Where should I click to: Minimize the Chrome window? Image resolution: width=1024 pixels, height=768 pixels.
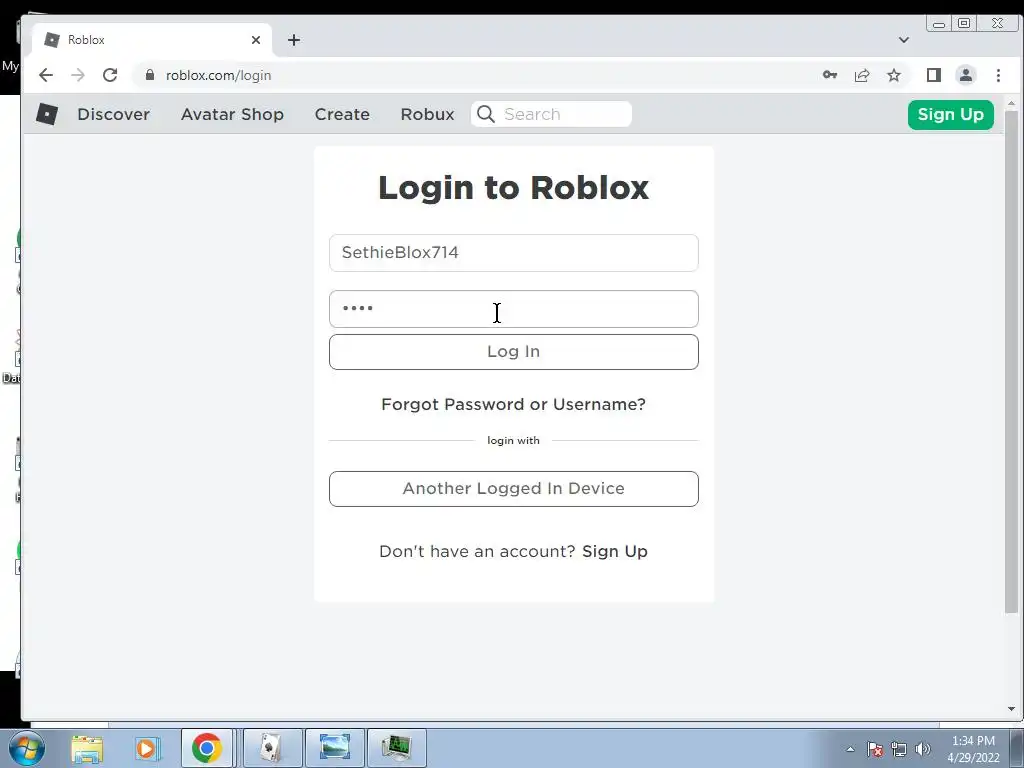coord(939,24)
